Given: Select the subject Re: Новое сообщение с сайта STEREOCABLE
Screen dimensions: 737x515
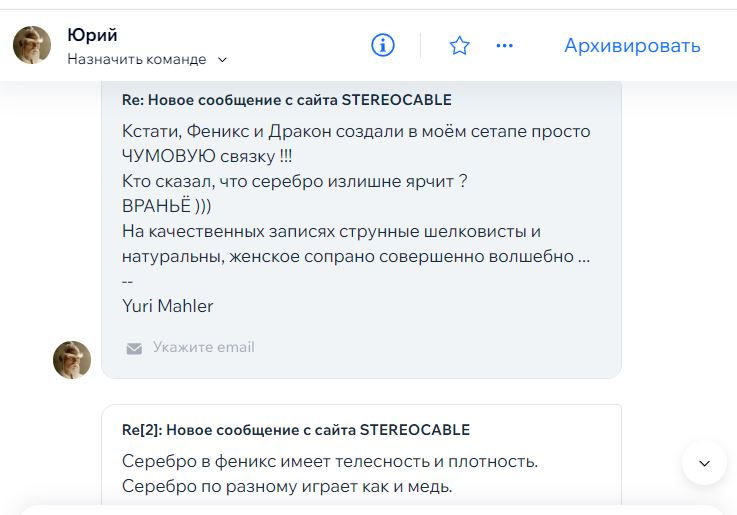Looking at the screenshot, I should [286, 100].
